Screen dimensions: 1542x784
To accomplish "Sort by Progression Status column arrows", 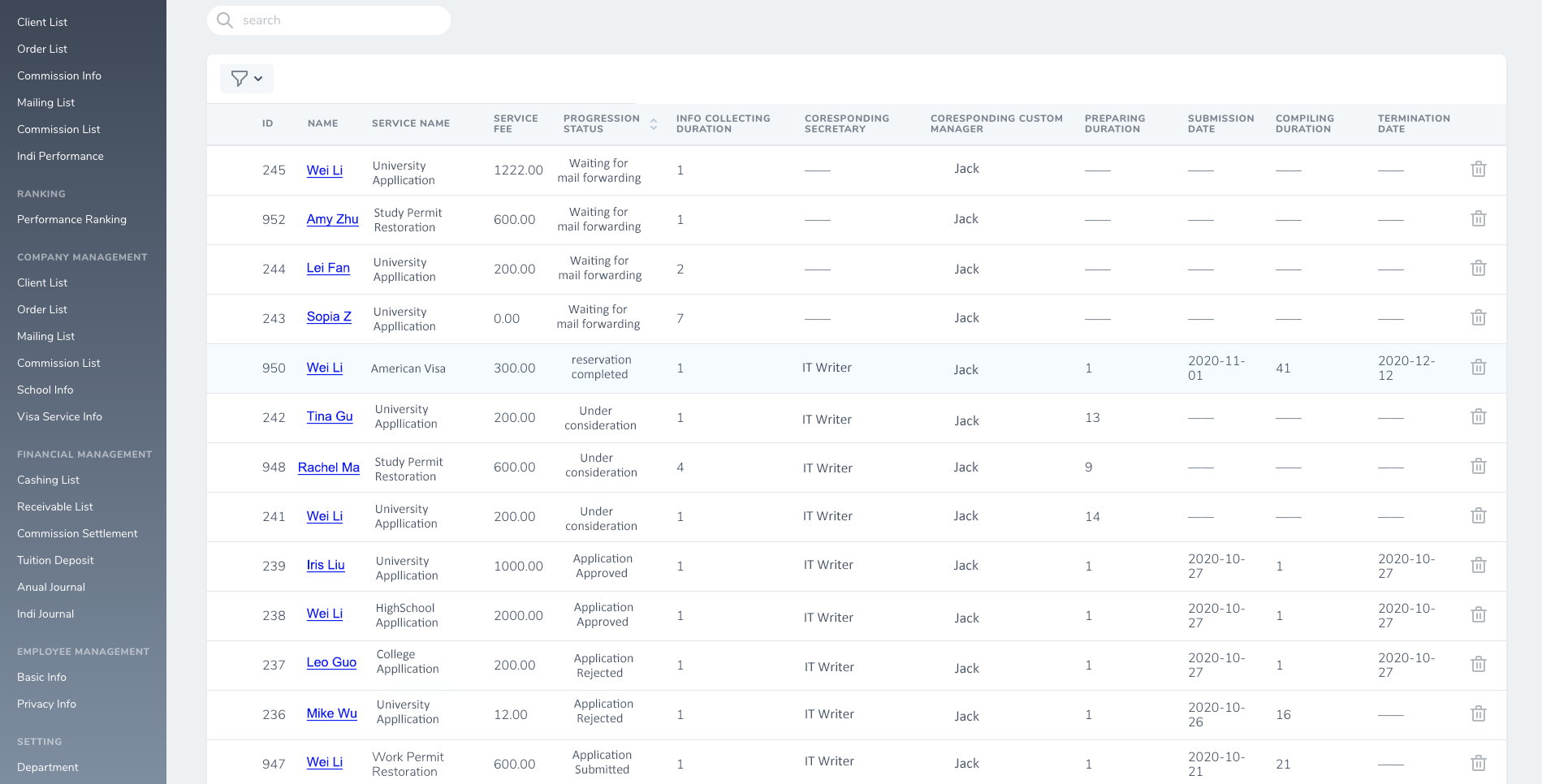I will tap(654, 124).
